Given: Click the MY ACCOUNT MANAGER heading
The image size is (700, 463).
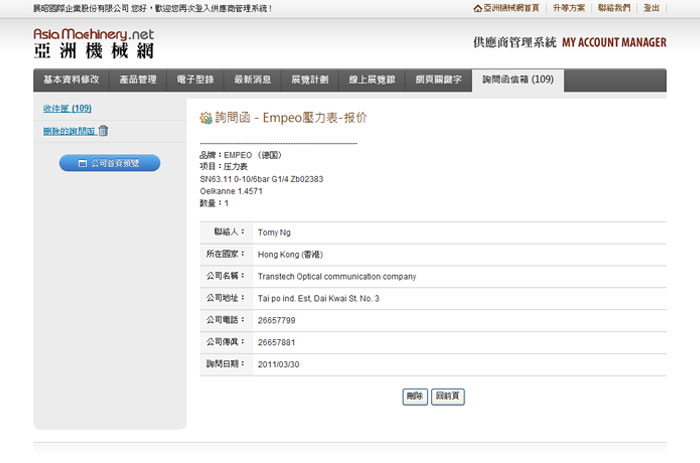Looking at the screenshot, I should click(614, 42).
